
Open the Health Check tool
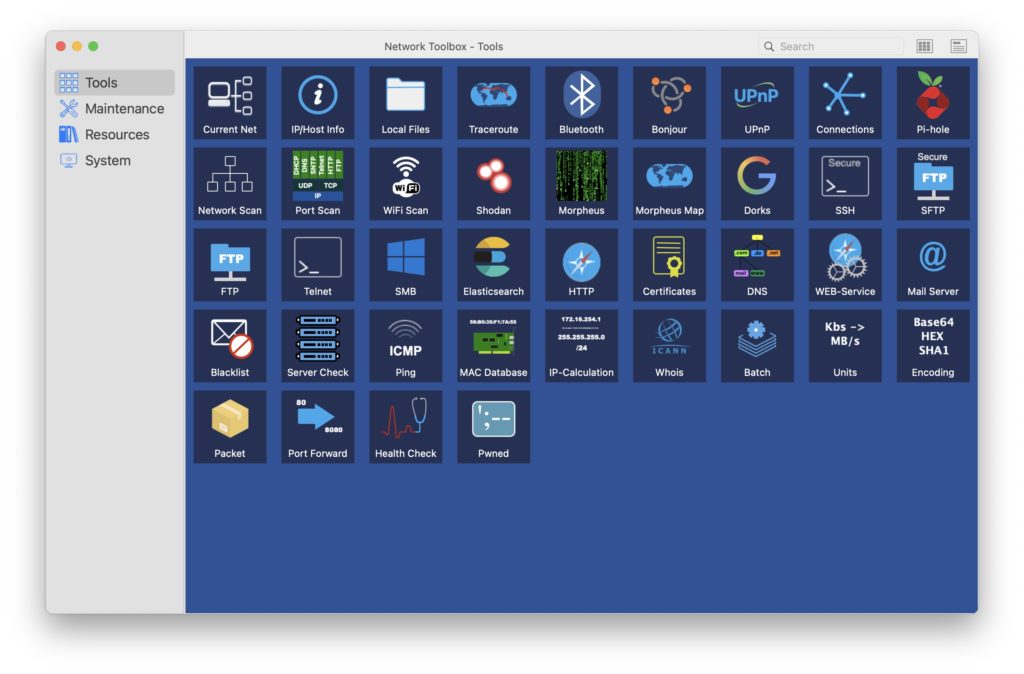[x=406, y=426]
